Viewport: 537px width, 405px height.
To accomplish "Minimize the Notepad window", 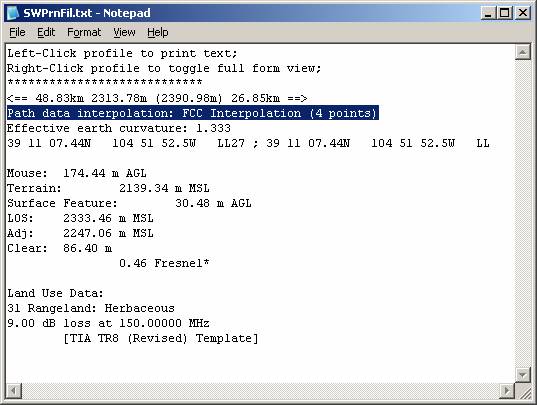I will point(488,13).
